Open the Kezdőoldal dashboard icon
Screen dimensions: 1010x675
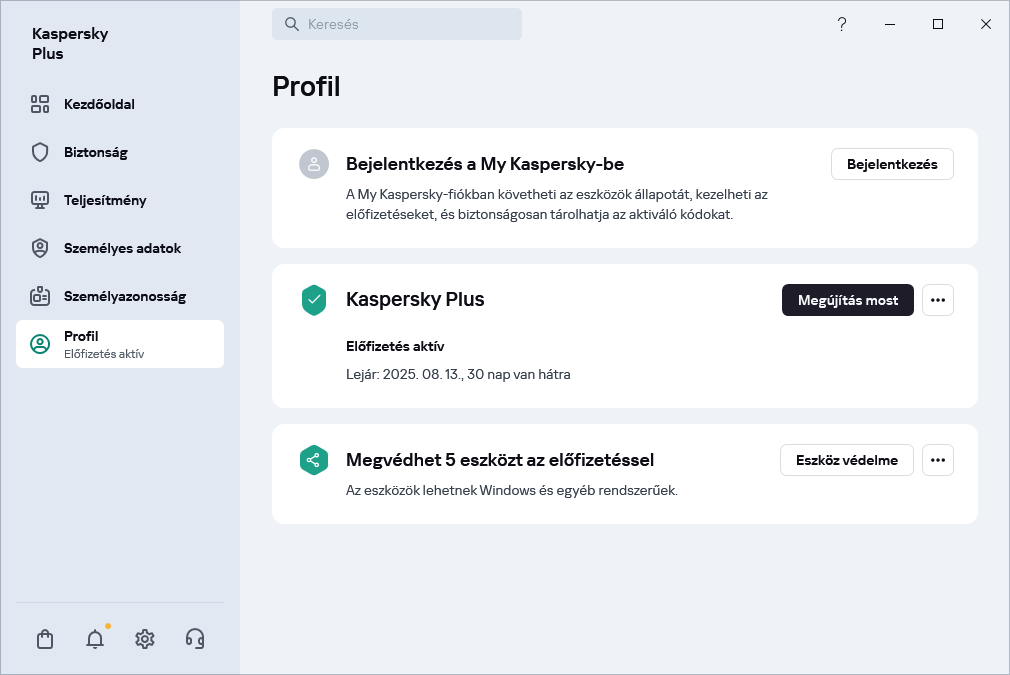point(40,103)
